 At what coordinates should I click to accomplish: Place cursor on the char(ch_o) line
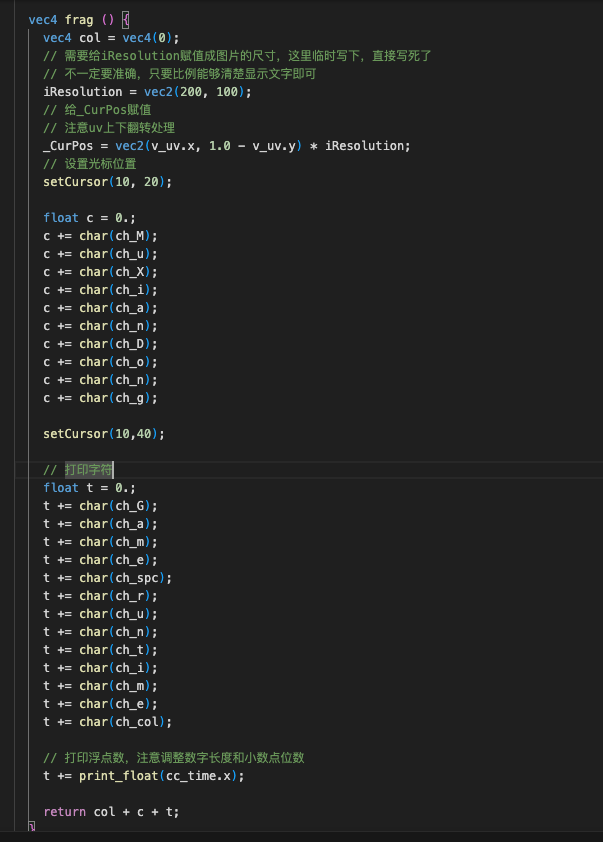pos(100,361)
